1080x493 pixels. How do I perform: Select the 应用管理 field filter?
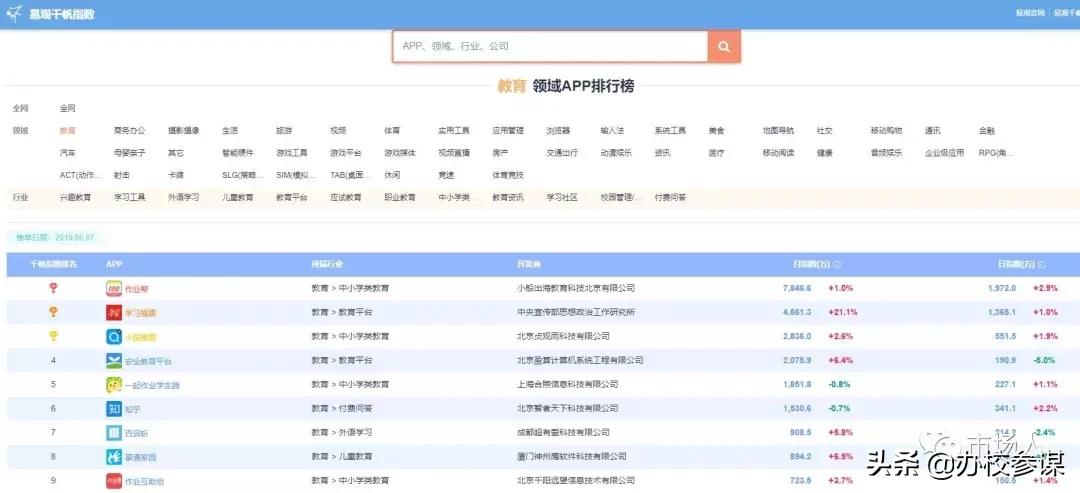[508, 130]
